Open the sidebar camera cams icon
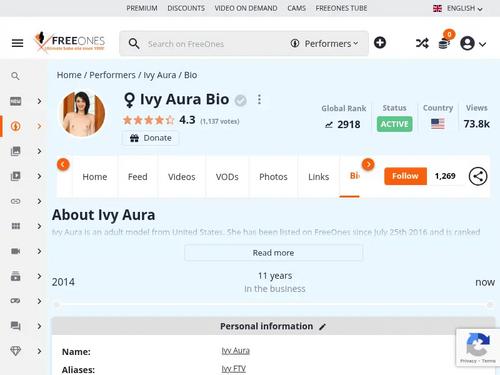Viewport: 500px width, 375px height. click(16, 251)
